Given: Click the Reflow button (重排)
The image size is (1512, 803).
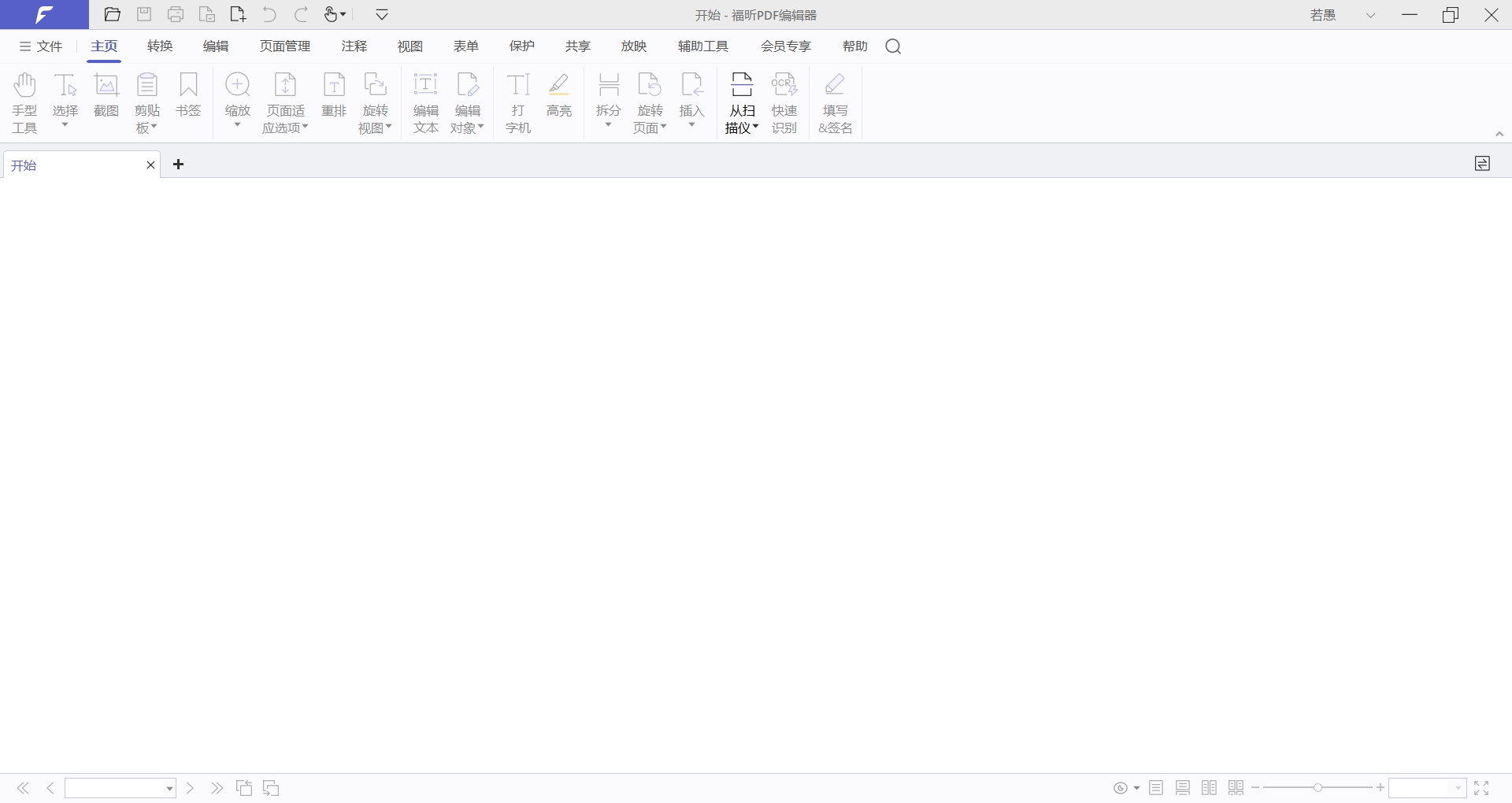Looking at the screenshot, I should [334, 95].
